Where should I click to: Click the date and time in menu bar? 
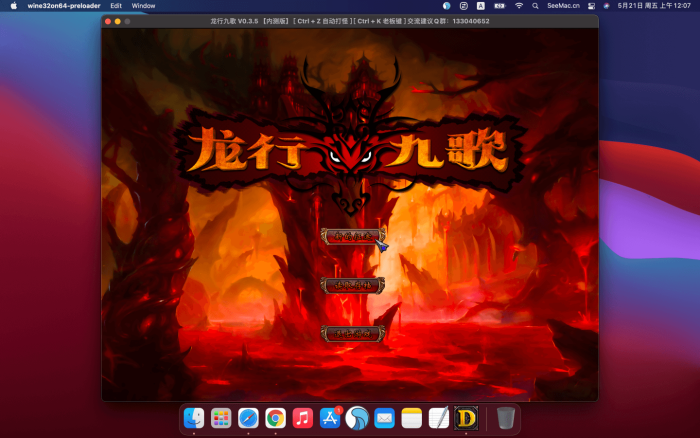point(655,5)
